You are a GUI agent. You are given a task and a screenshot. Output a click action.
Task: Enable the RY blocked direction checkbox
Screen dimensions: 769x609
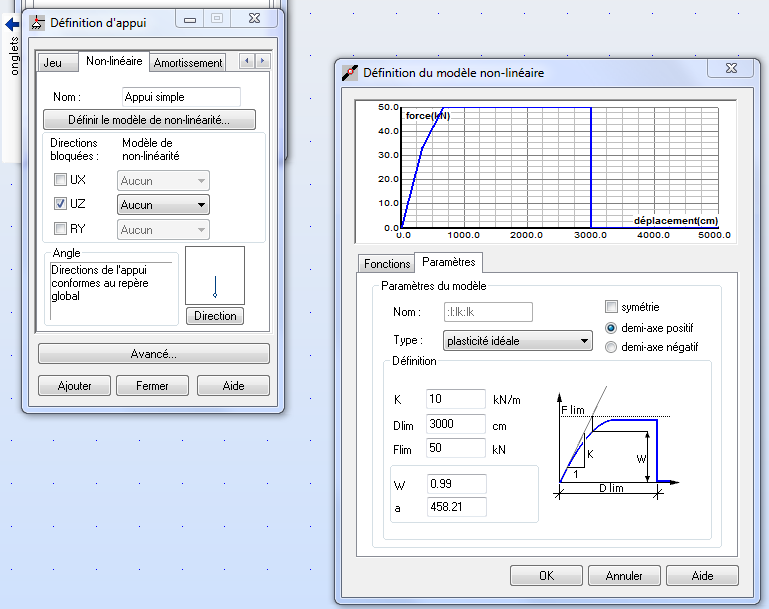[60, 228]
